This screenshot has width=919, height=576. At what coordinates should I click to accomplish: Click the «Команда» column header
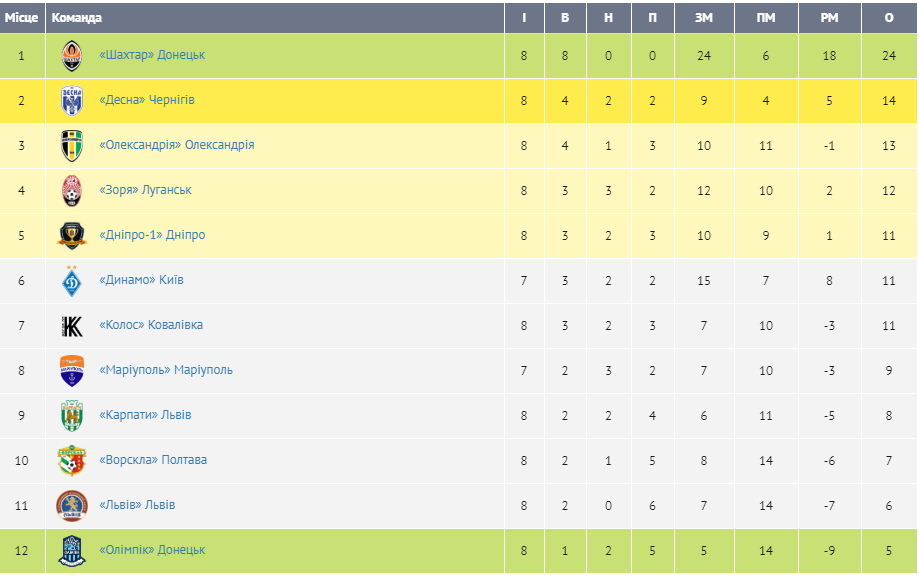tap(77, 18)
